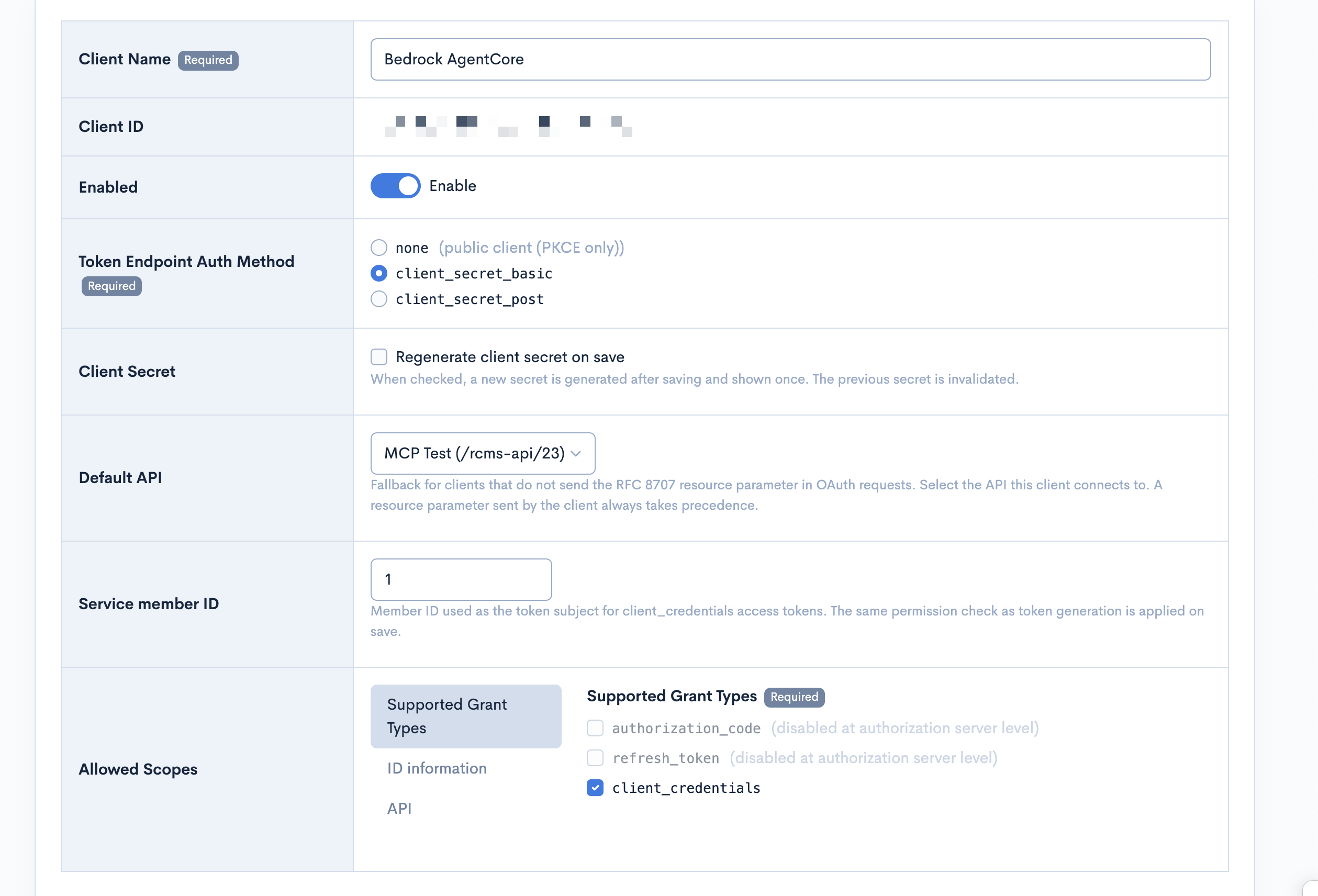Uncheck the client_credentials grant type
This screenshot has height=896, width=1318.
595,788
